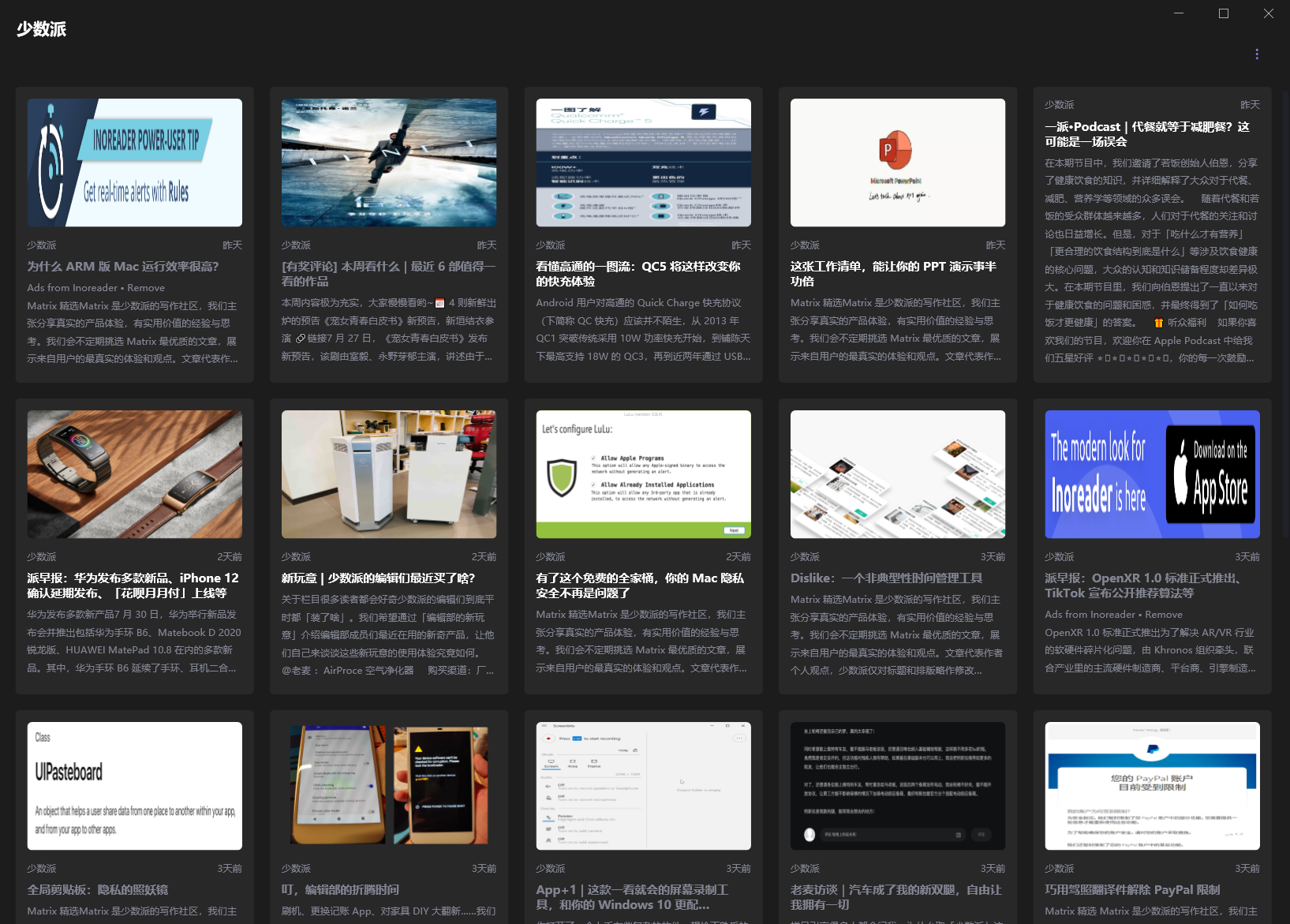Viewport: 1290px width, 924px height.
Task: Open article 为什么 ARM 版 Mac 运行效率很高?
Action: coord(123,267)
